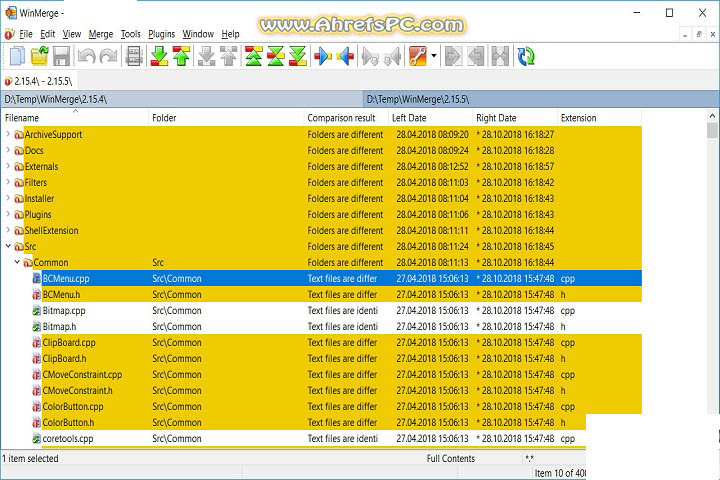Open dropdown arrow next to Options wrench

point(433,56)
